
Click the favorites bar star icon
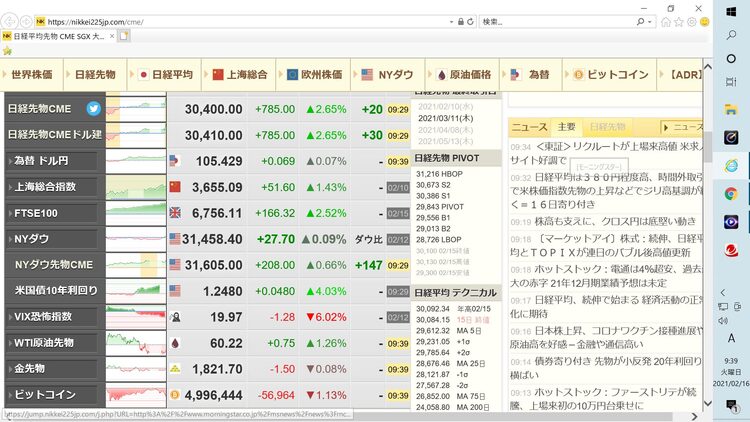click(x=7, y=51)
